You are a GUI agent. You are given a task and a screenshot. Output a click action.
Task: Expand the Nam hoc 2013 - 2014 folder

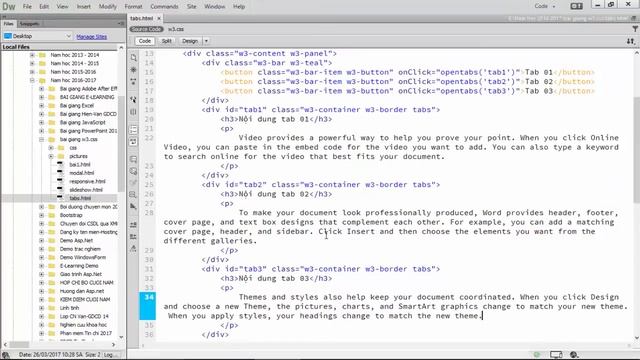[x=32, y=55]
